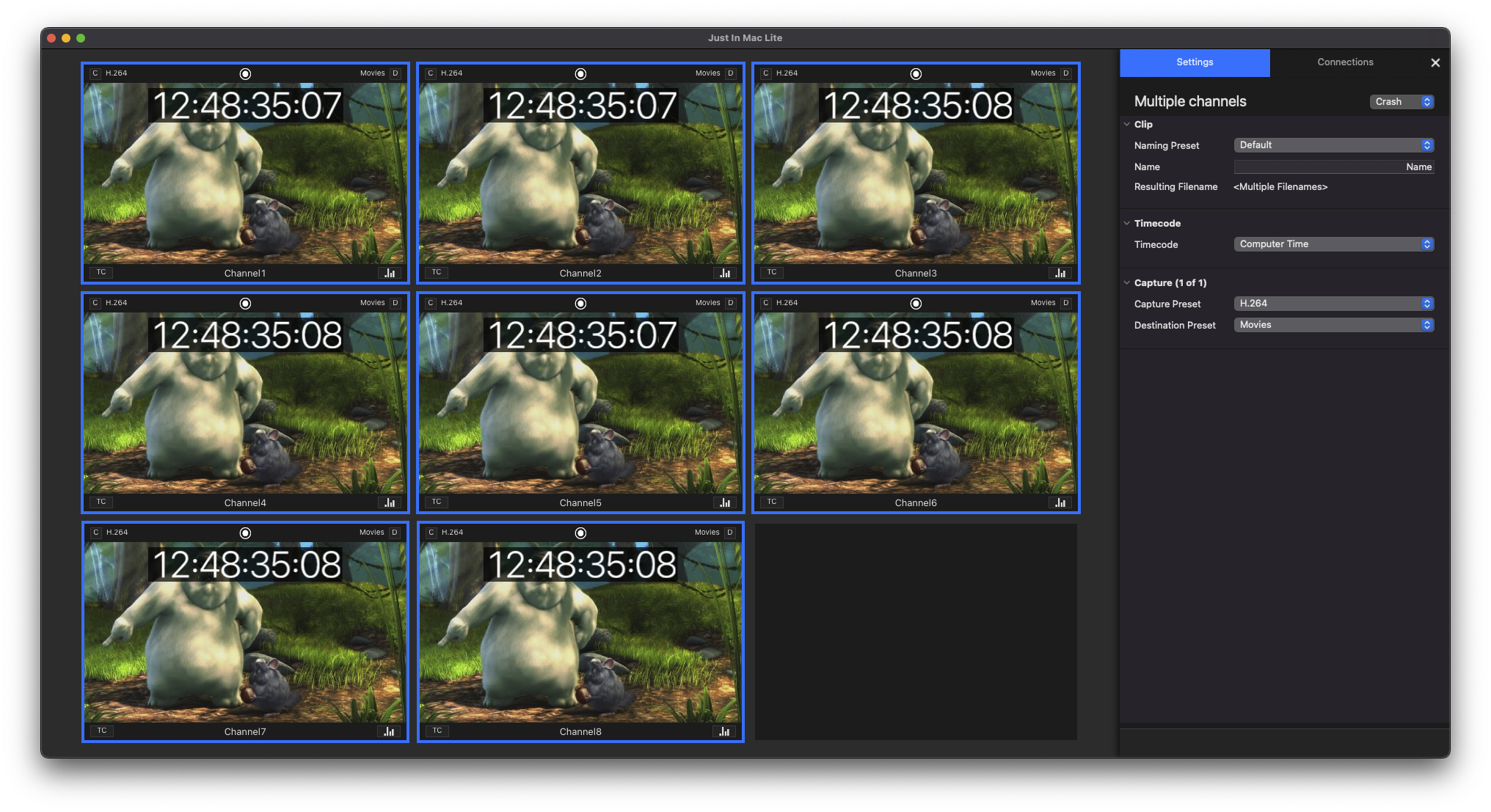Click the Channel7 name label

pos(245,732)
